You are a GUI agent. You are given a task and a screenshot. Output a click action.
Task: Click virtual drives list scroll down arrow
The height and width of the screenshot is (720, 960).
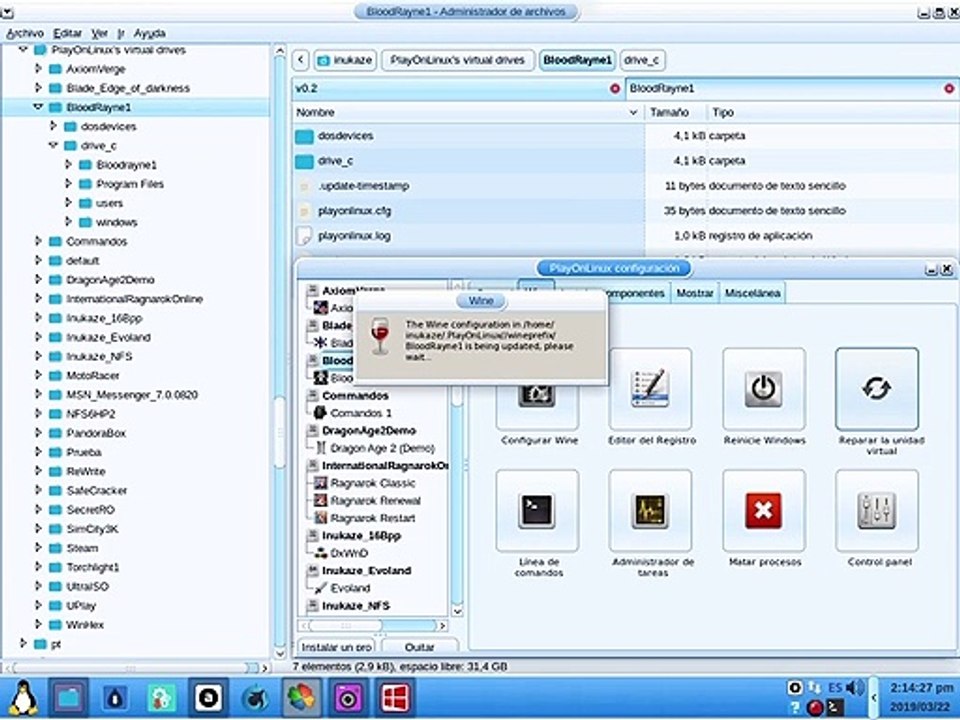coord(457,611)
